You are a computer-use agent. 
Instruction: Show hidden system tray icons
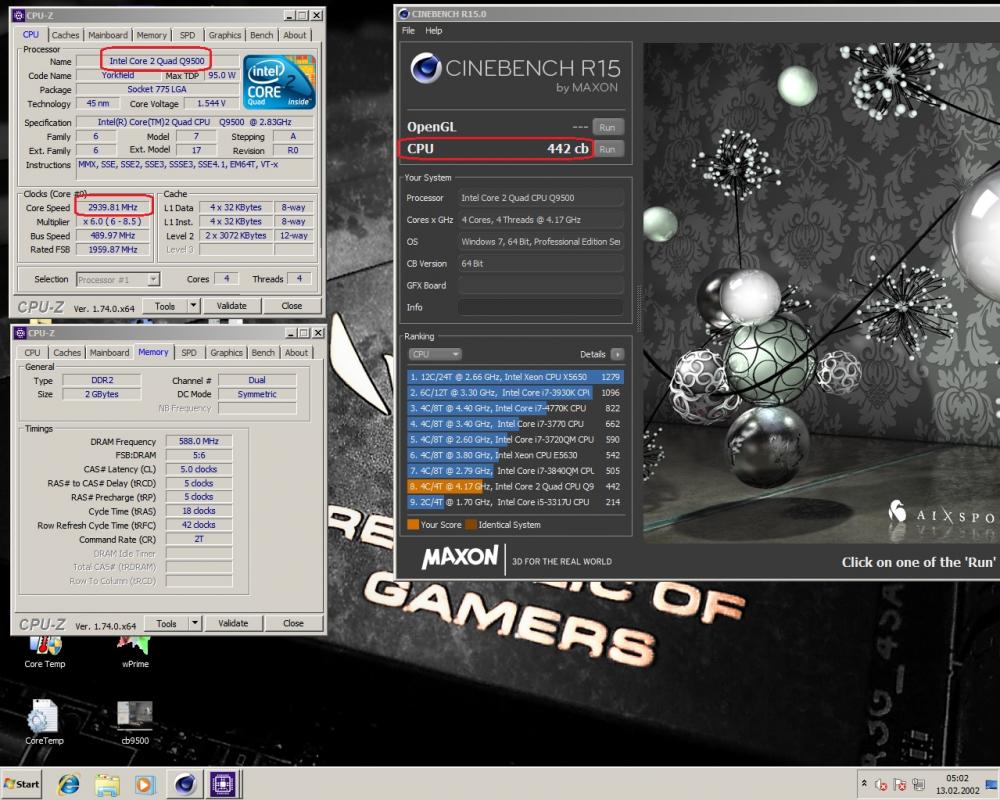point(864,783)
